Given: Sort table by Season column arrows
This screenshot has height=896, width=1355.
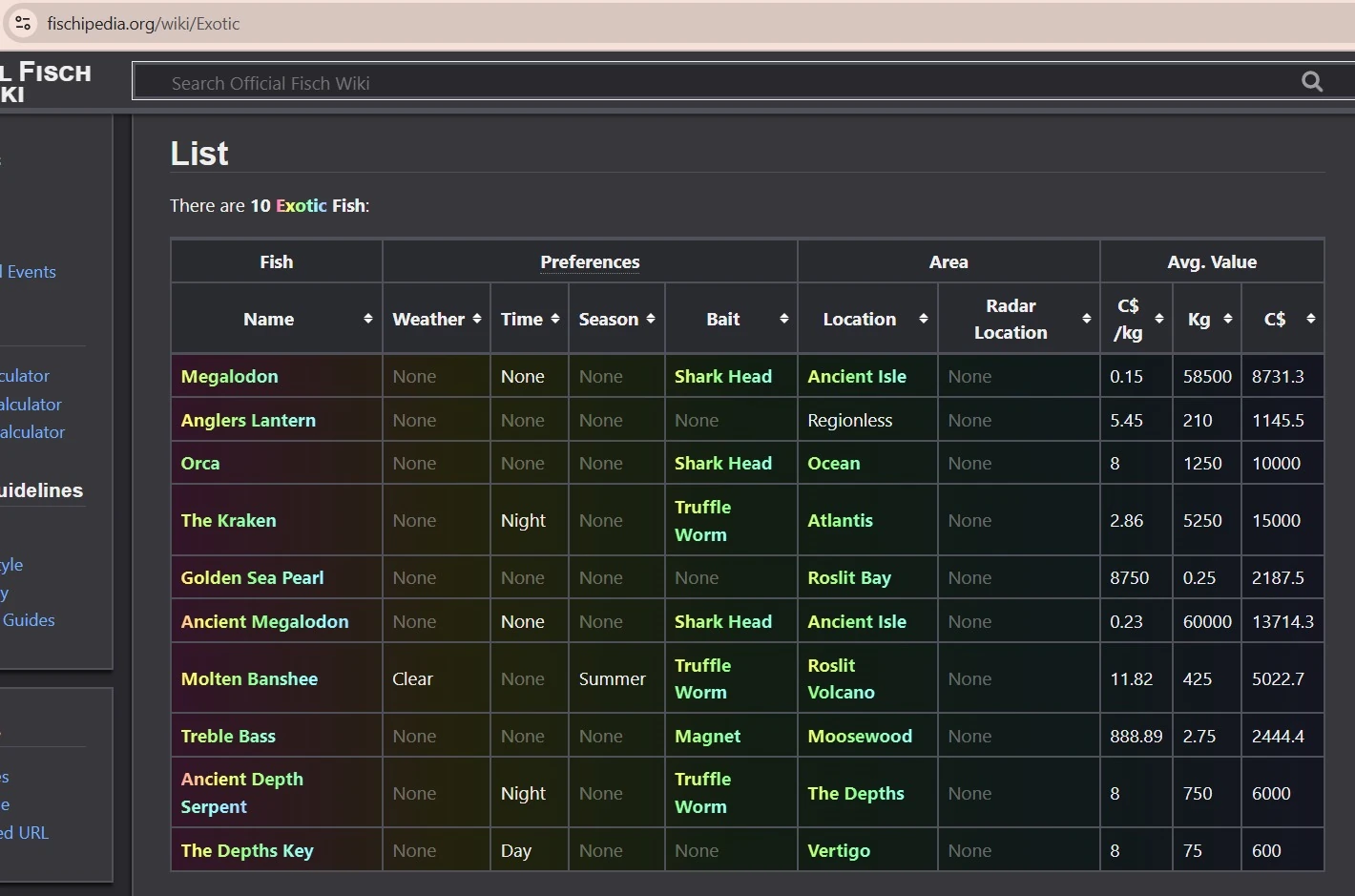Looking at the screenshot, I should 651,319.
